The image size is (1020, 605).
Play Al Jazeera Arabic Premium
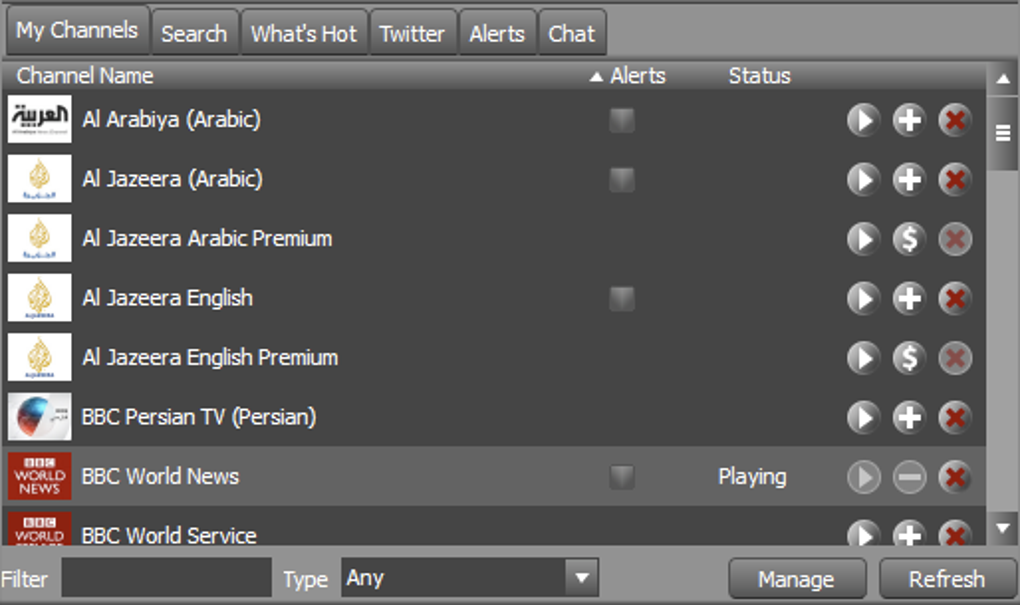[863, 239]
